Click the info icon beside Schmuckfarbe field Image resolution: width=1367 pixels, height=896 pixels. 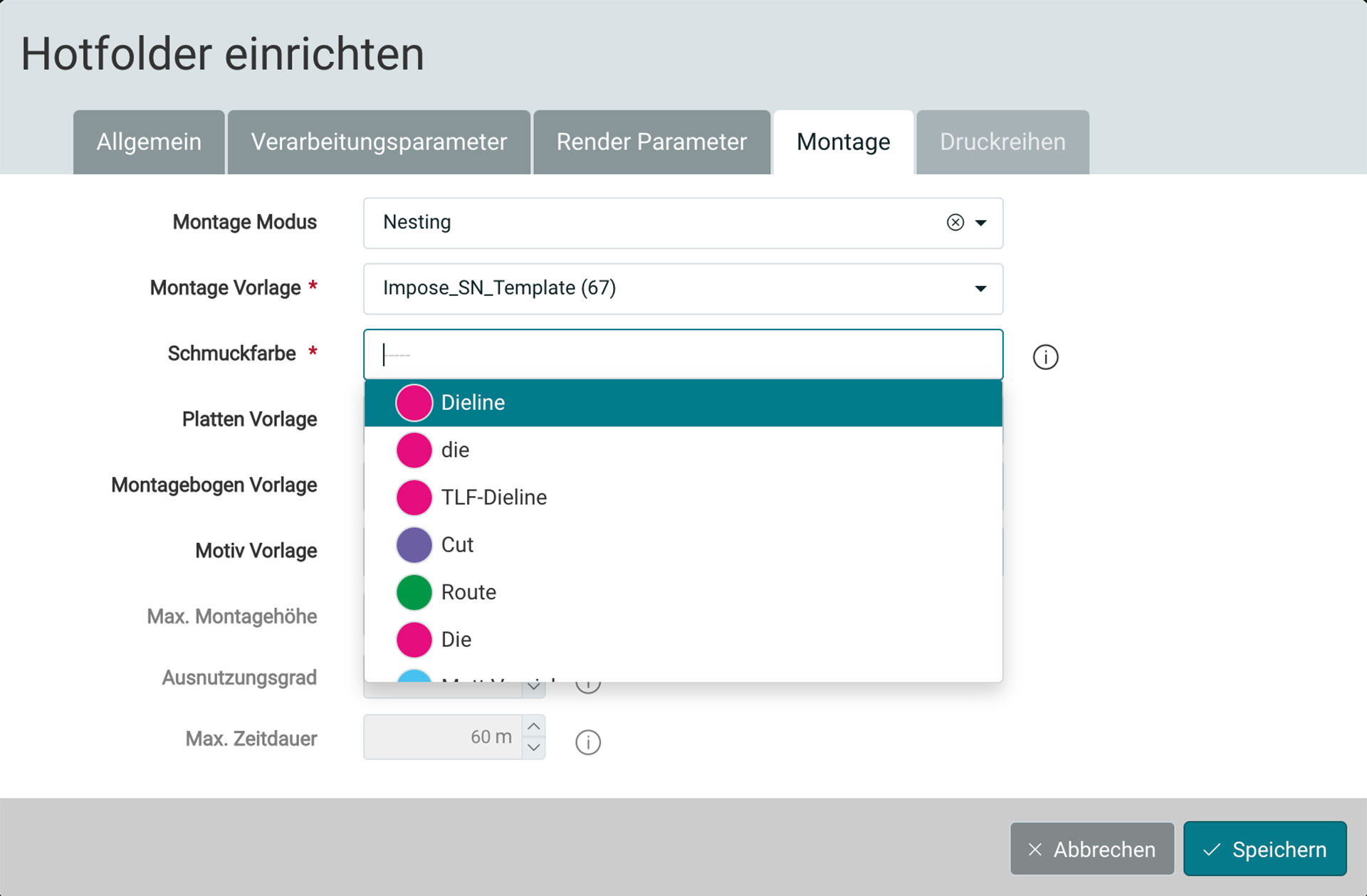click(1045, 357)
